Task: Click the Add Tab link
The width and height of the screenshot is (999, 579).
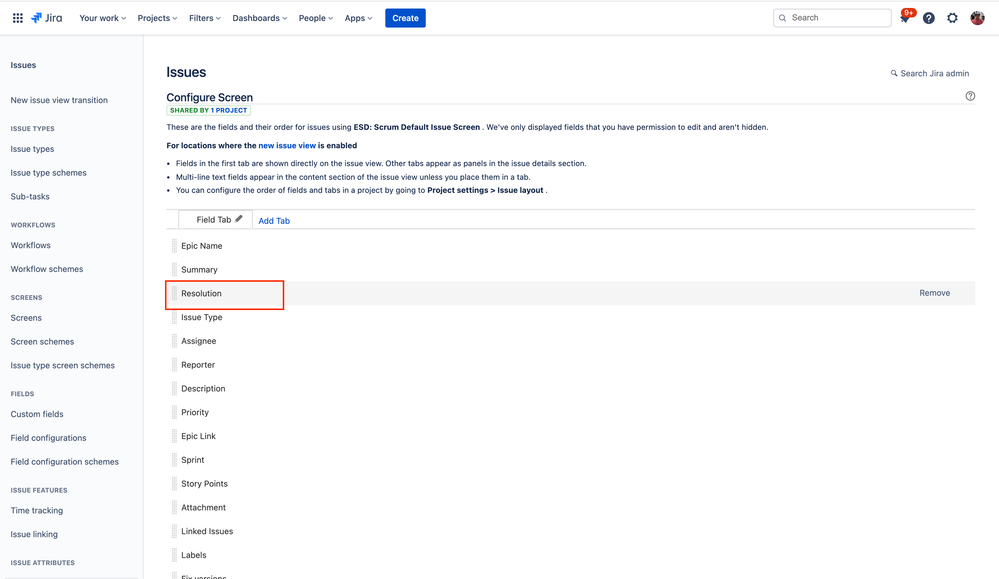Action: point(274,220)
